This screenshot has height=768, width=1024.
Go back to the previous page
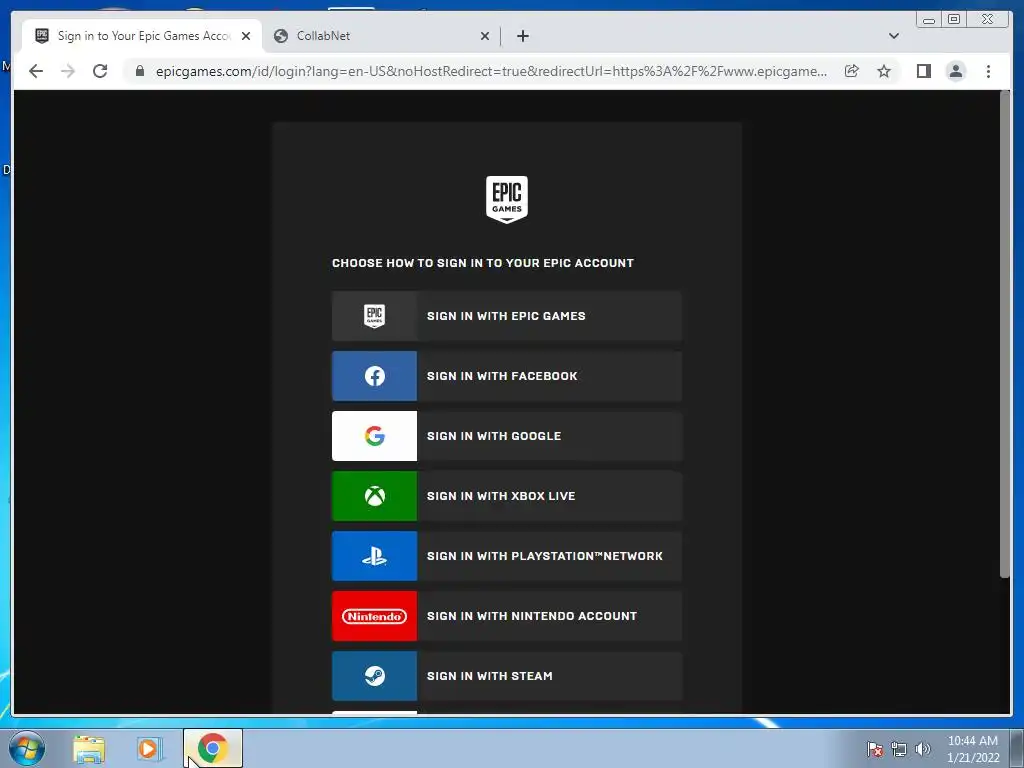tap(36, 71)
